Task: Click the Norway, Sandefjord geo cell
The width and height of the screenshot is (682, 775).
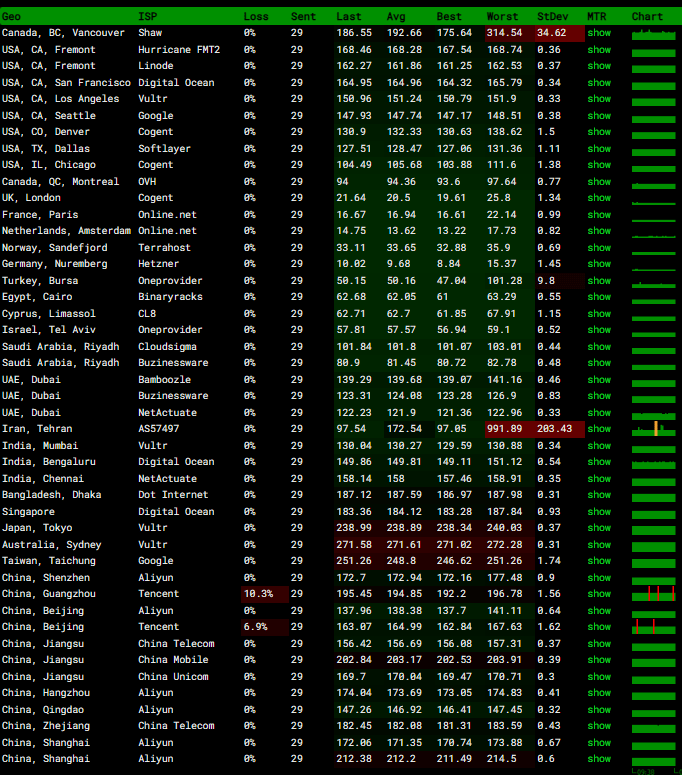Action: pyautogui.click(x=54, y=248)
